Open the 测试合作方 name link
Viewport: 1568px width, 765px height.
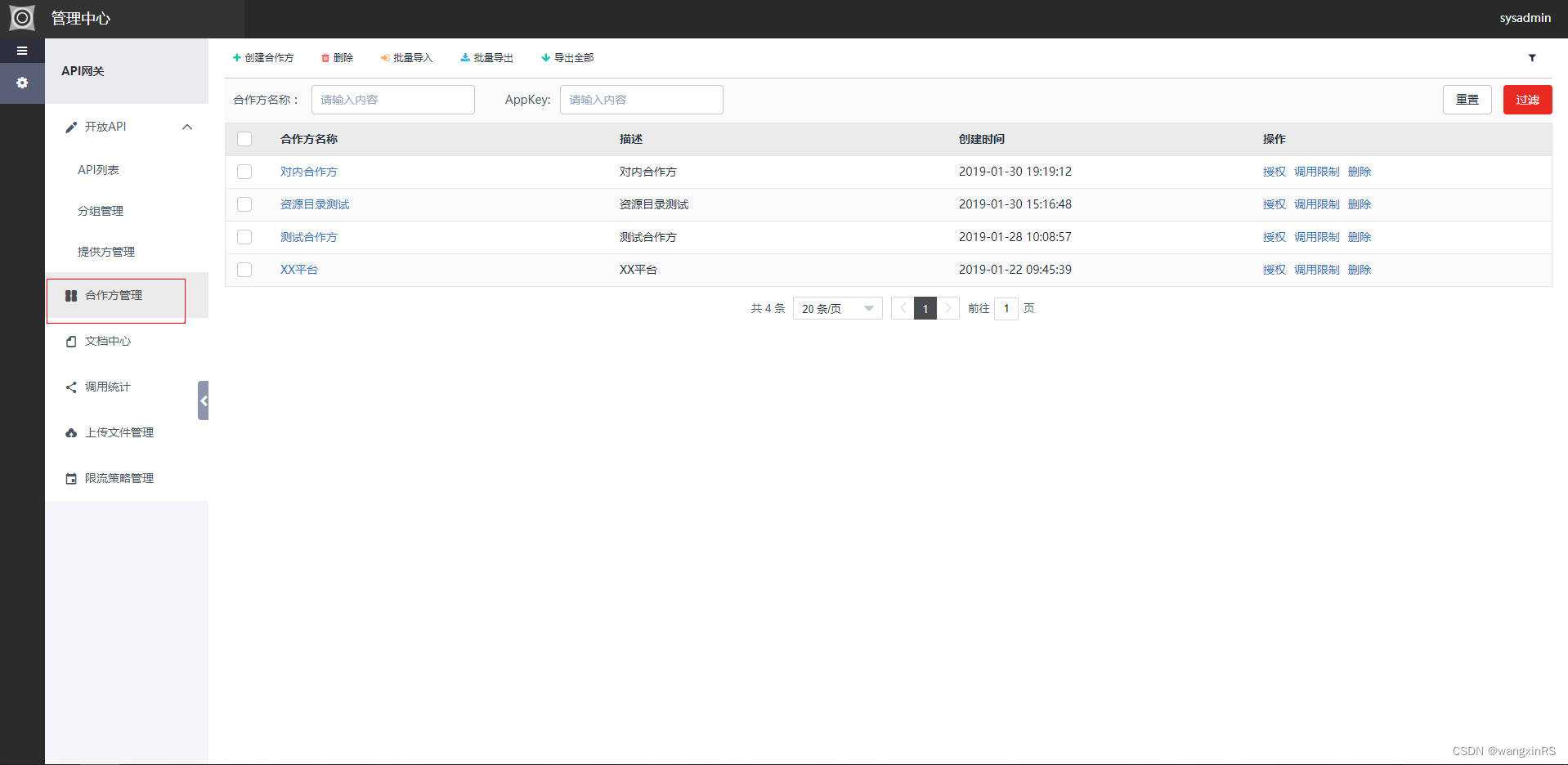pyautogui.click(x=309, y=237)
